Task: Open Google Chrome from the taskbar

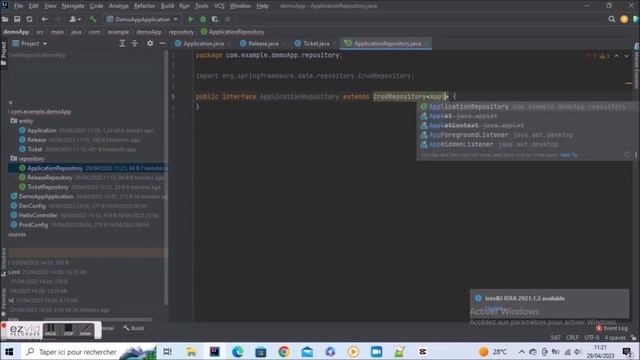Action: click(284, 351)
